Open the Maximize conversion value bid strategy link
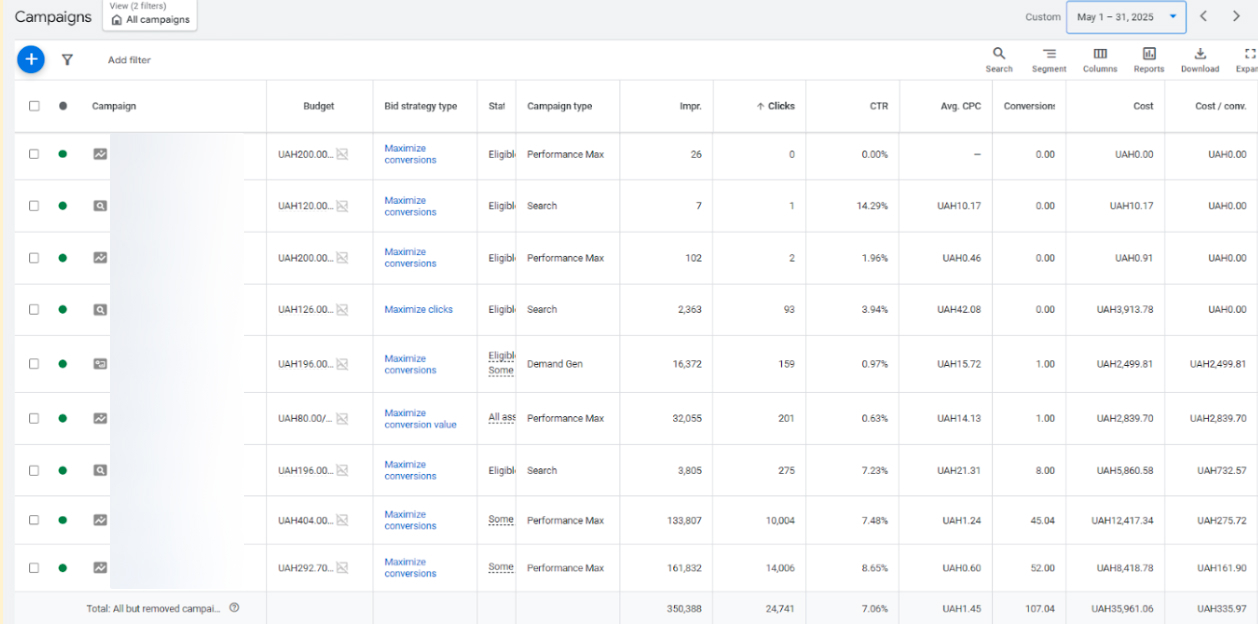This screenshot has height=624, width=1258. [x=420, y=419]
